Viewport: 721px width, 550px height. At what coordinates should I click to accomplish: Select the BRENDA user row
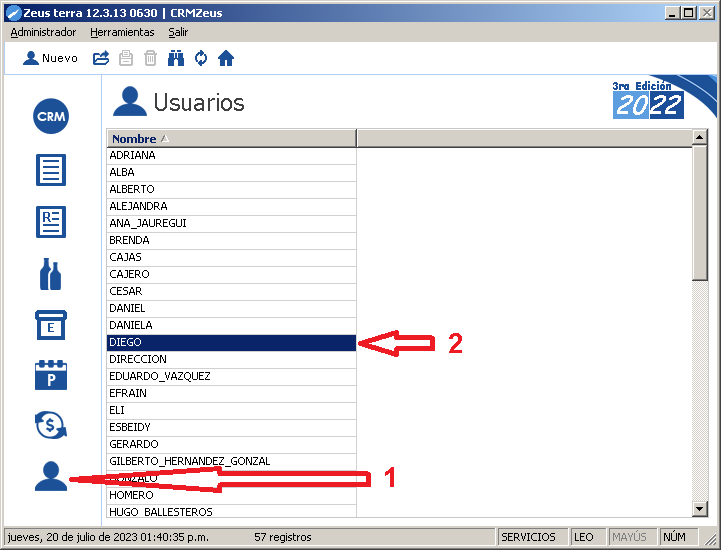coord(232,241)
